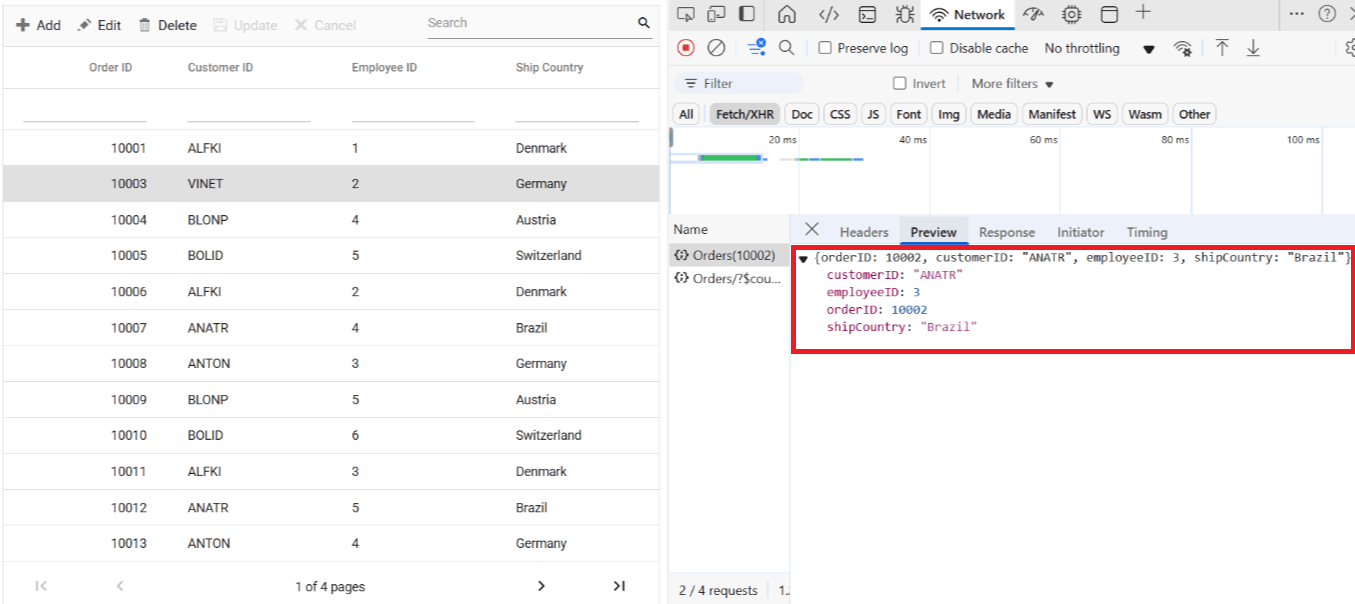This screenshot has width=1355, height=604.
Task: Toggle the Disable cache checkbox
Action: 937,48
